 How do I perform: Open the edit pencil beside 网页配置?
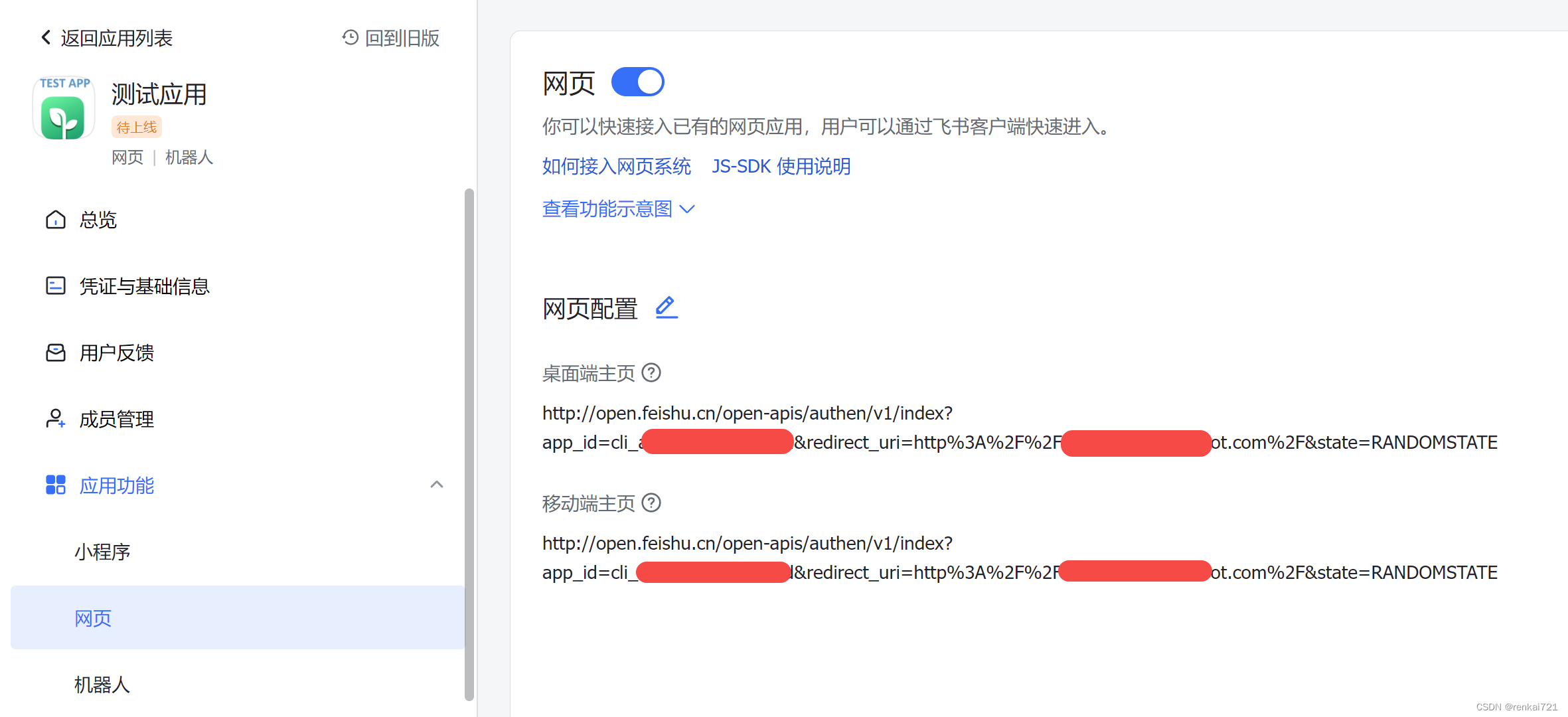(x=666, y=307)
